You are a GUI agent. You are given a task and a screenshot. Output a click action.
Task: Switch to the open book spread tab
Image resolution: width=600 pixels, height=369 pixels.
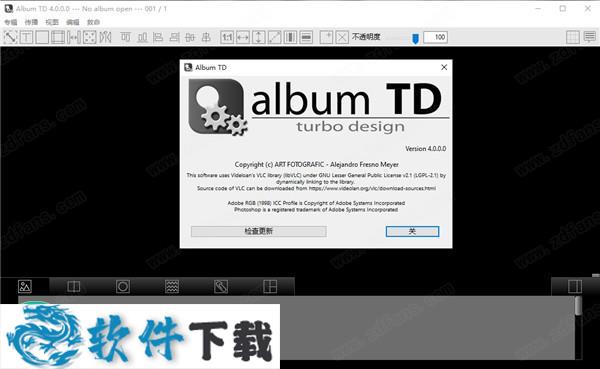73,286
